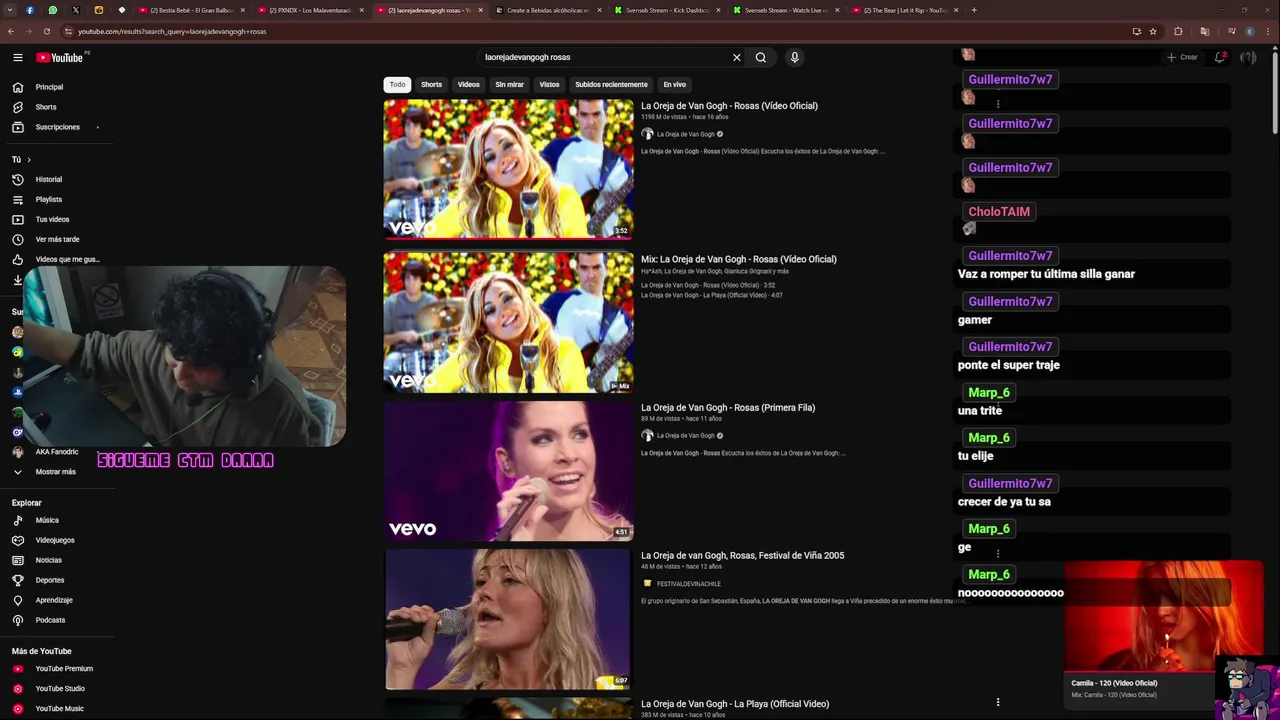This screenshot has height=720, width=1280.
Task: Open the YouTube account avatar menu
Action: [1248, 57]
